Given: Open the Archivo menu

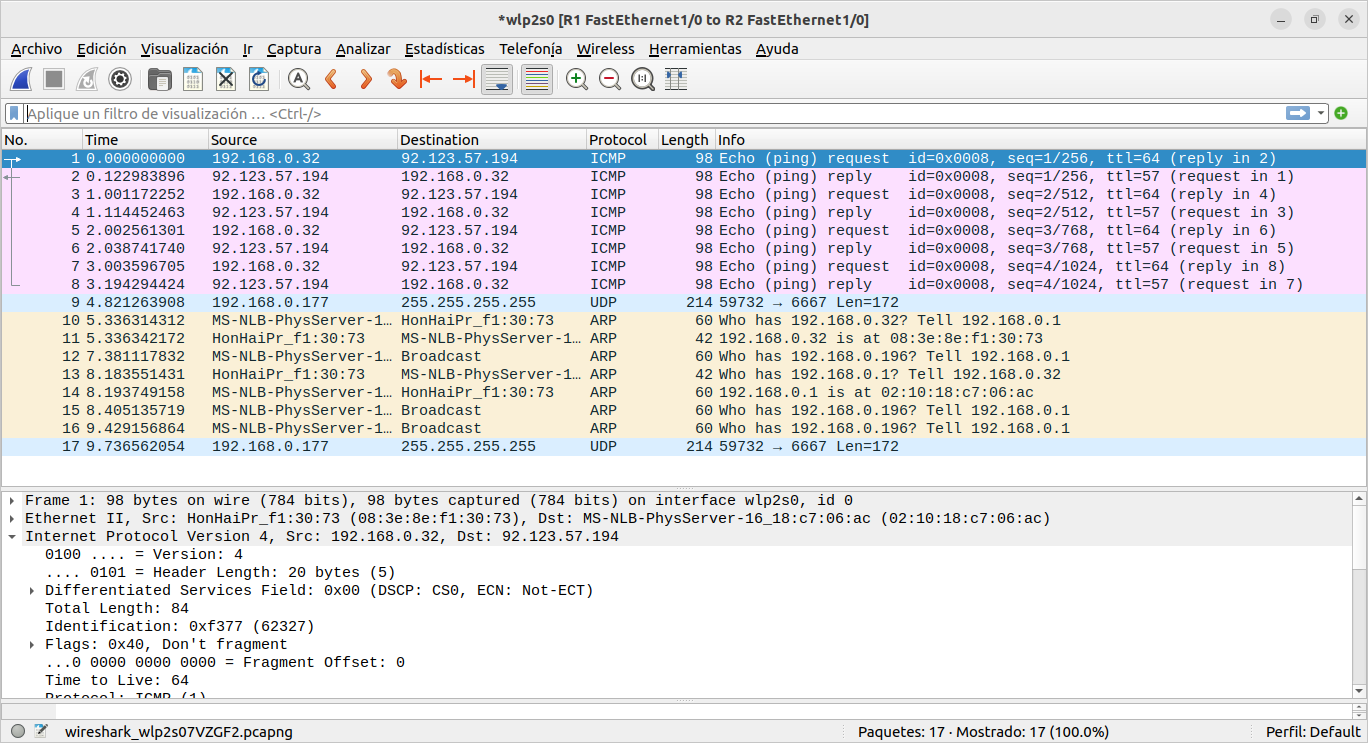Looking at the screenshot, I should click(x=36, y=49).
